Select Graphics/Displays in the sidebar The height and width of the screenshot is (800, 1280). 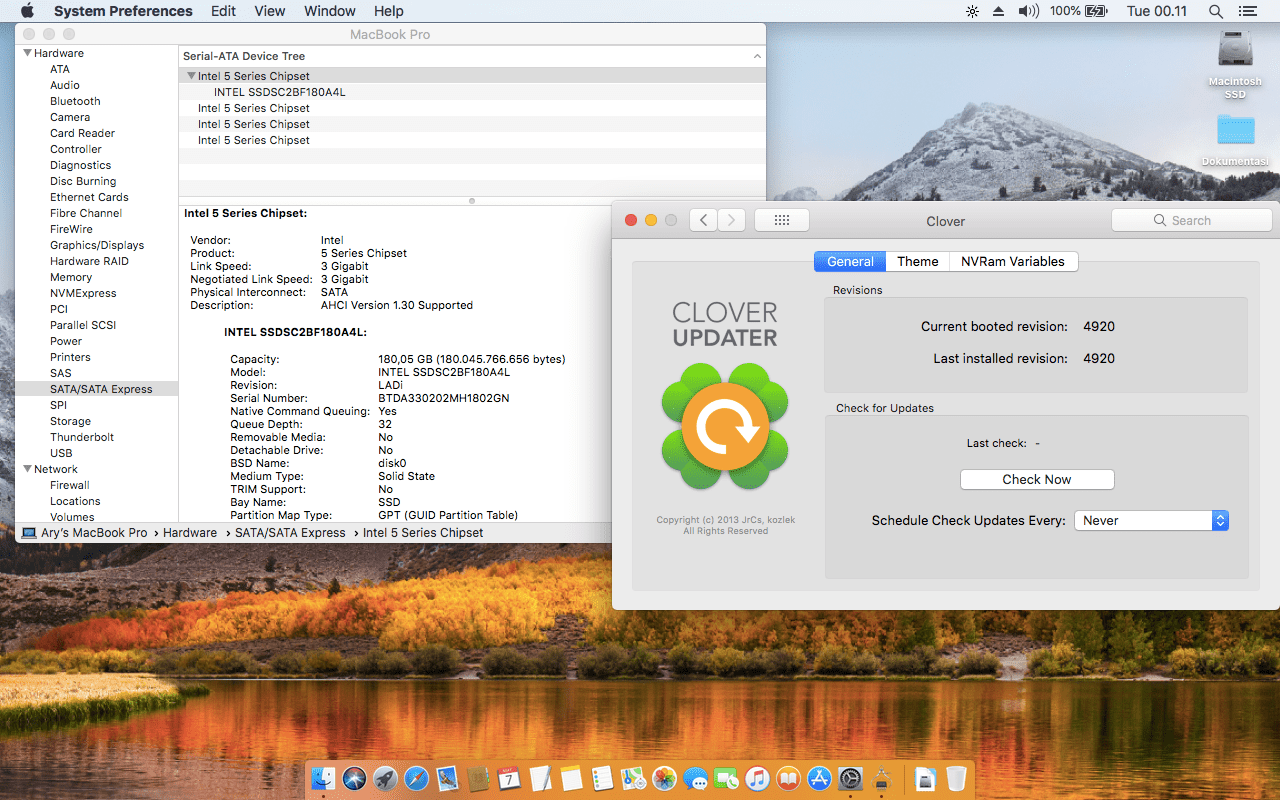tap(97, 245)
